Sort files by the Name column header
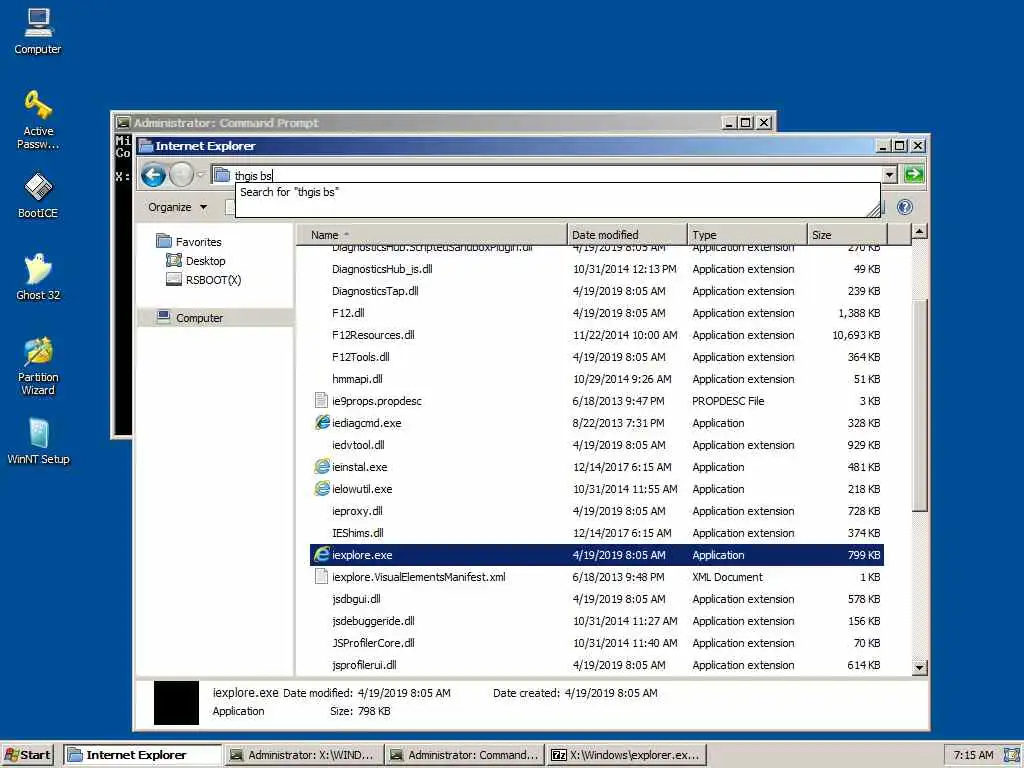This screenshot has height=768, width=1024. 431,234
